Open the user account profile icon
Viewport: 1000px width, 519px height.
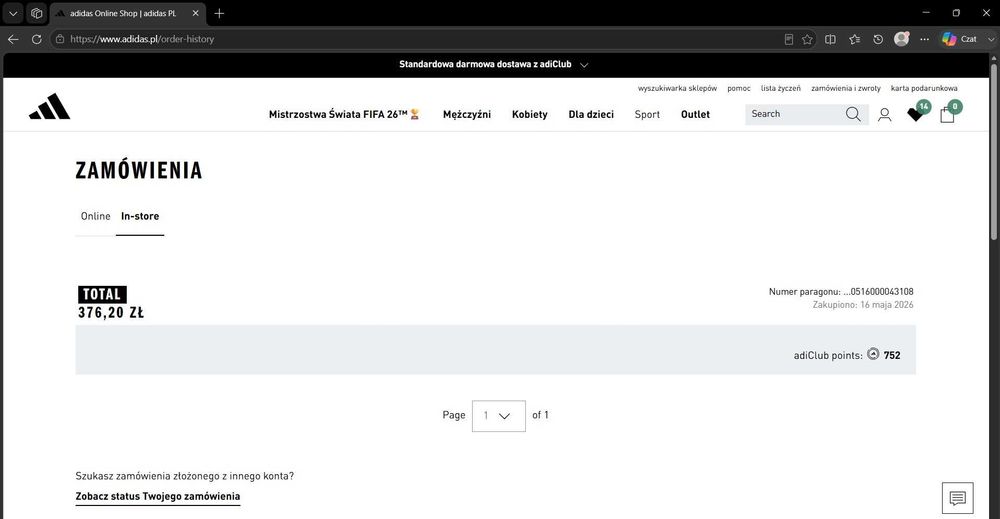[884, 115]
